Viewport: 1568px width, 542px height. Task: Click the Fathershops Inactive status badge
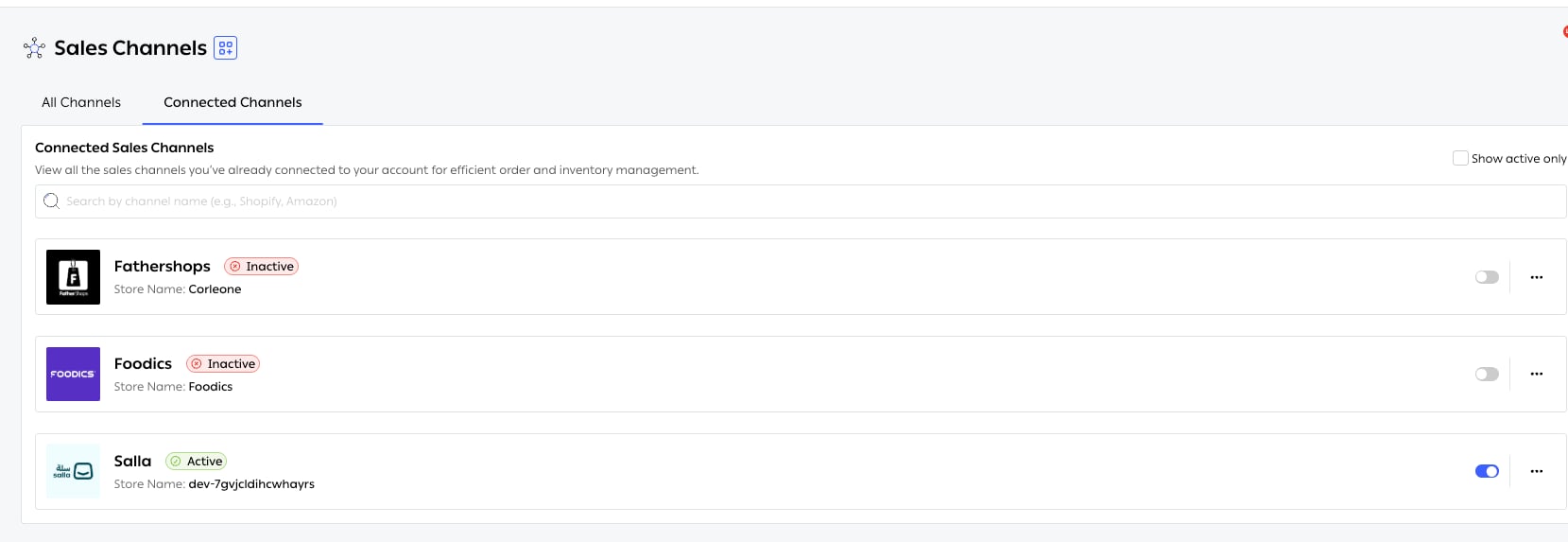pyautogui.click(x=262, y=267)
